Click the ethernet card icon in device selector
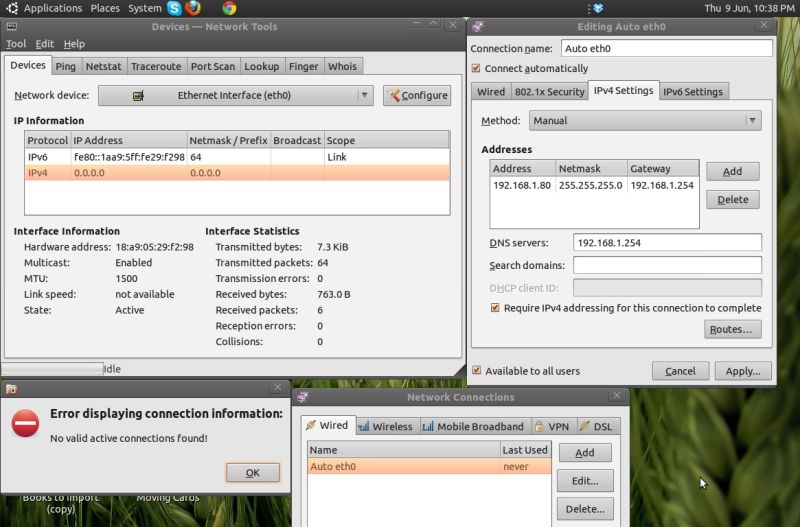The image size is (800, 527). [x=138, y=95]
